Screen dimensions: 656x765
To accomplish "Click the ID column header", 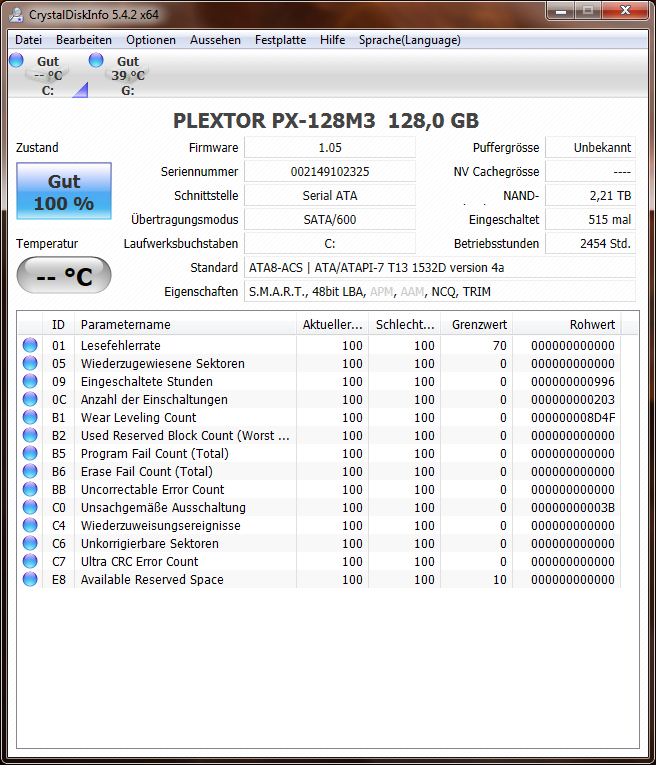I will [x=59, y=324].
